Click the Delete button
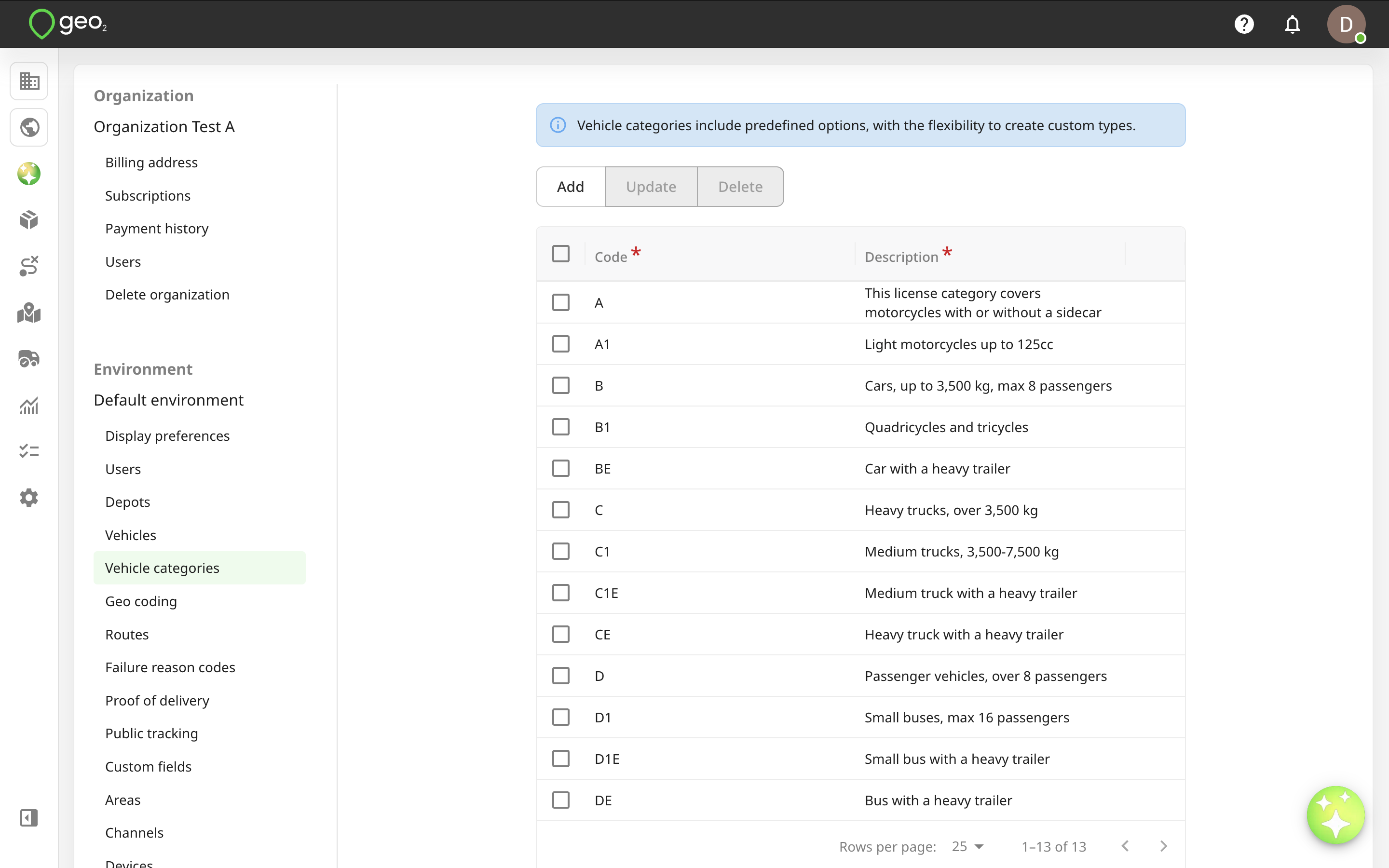 pyautogui.click(x=740, y=187)
